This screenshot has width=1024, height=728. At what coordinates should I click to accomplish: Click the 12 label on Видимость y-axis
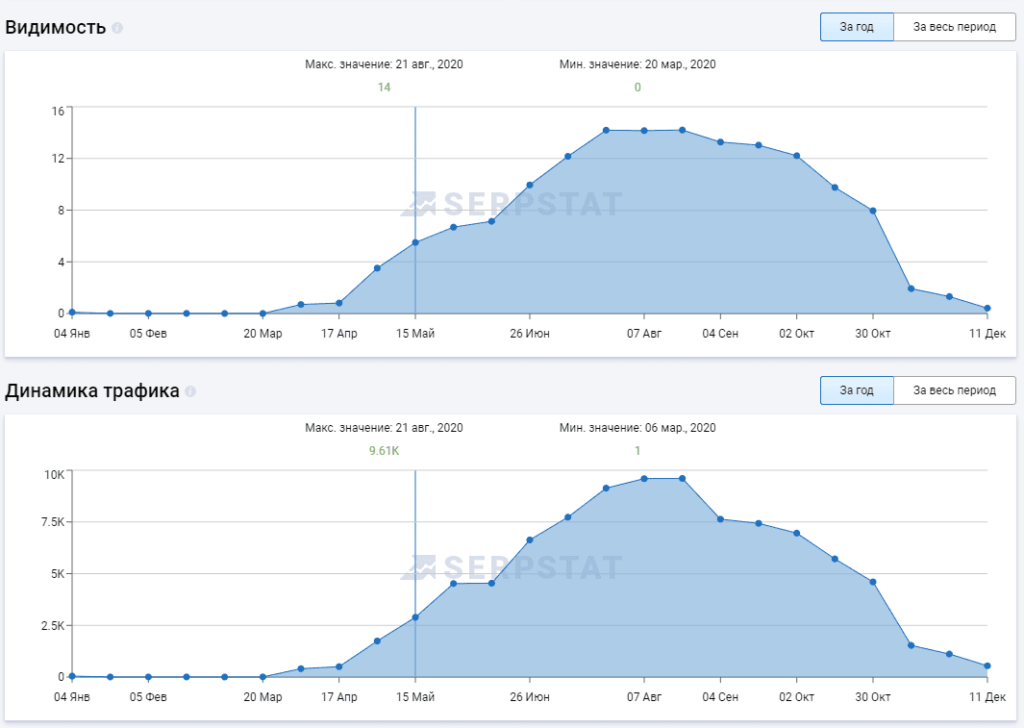[58, 159]
